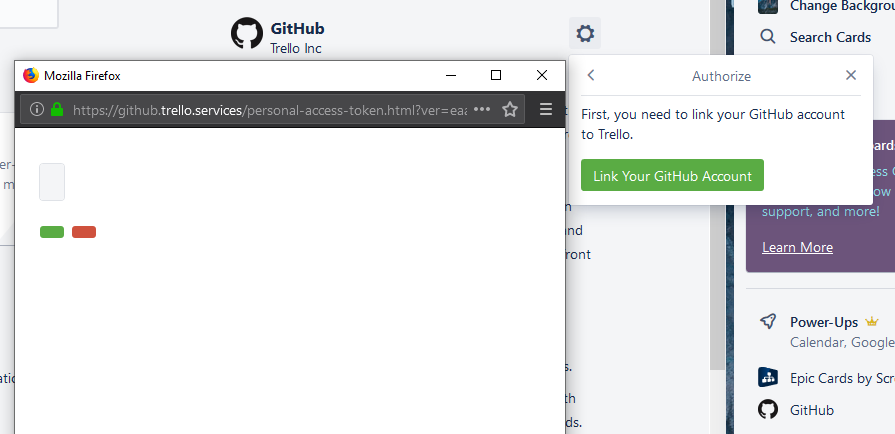Open Firefox hamburger menu
The image size is (895, 434).
pyautogui.click(x=546, y=109)
